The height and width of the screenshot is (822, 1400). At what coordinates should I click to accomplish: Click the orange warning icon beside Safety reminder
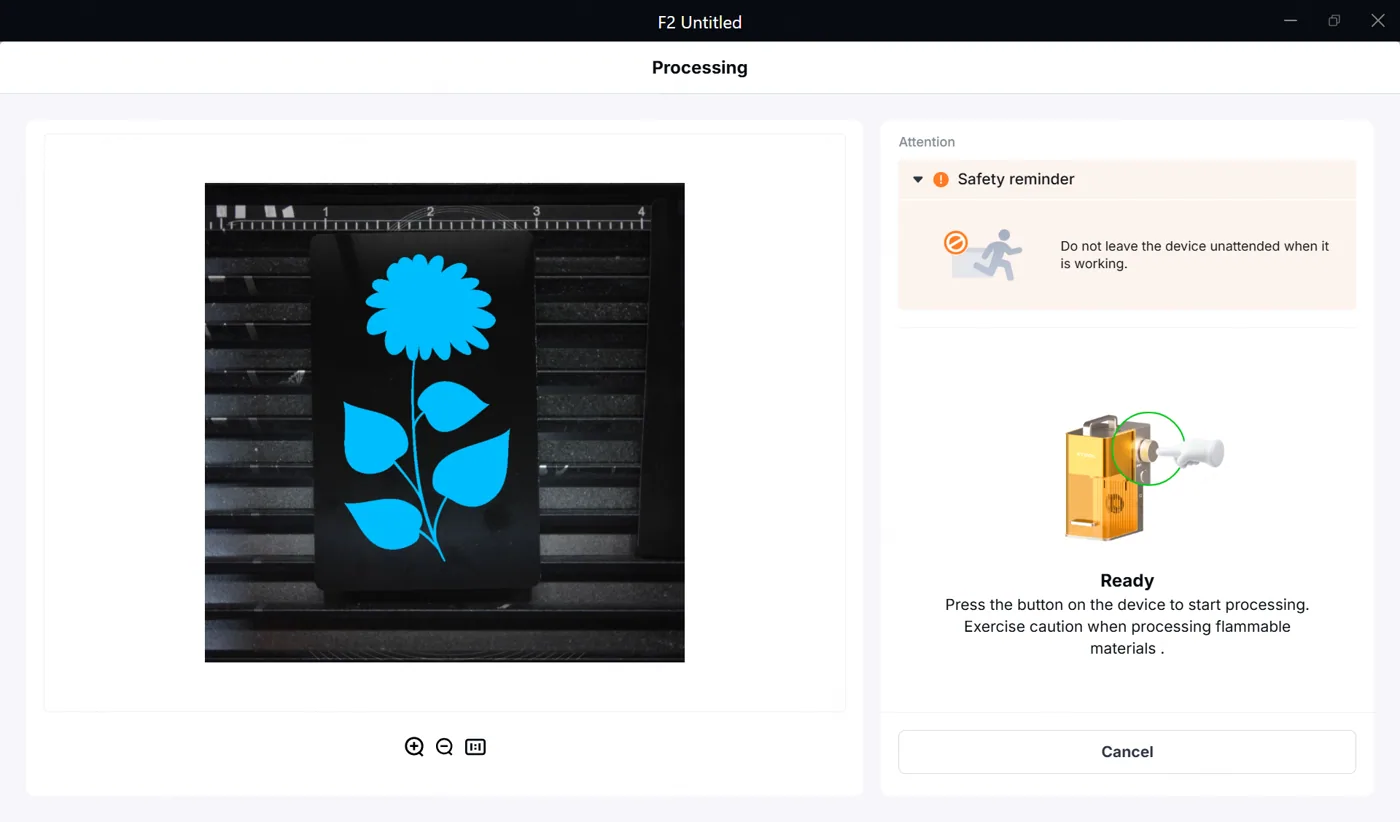pyautogui.click(x=941, y=180)
